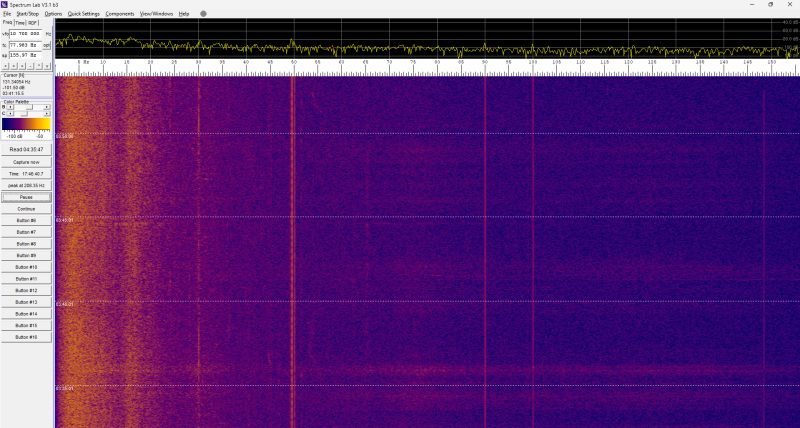Viewport: 800px width, 428px height.
Task: Click the small up-caret button
Action: click(x=39, y=66)
